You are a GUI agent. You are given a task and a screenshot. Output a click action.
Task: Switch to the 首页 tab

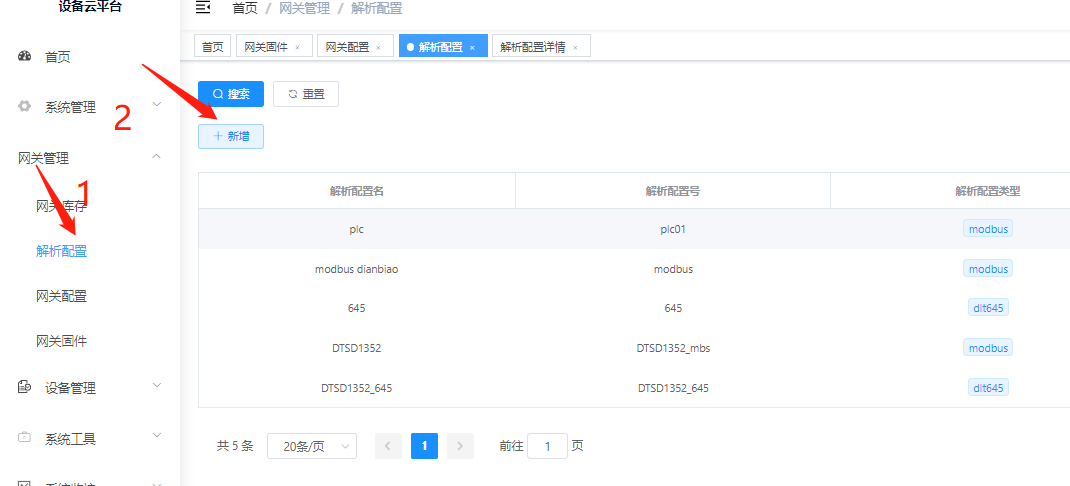point(212,46)
